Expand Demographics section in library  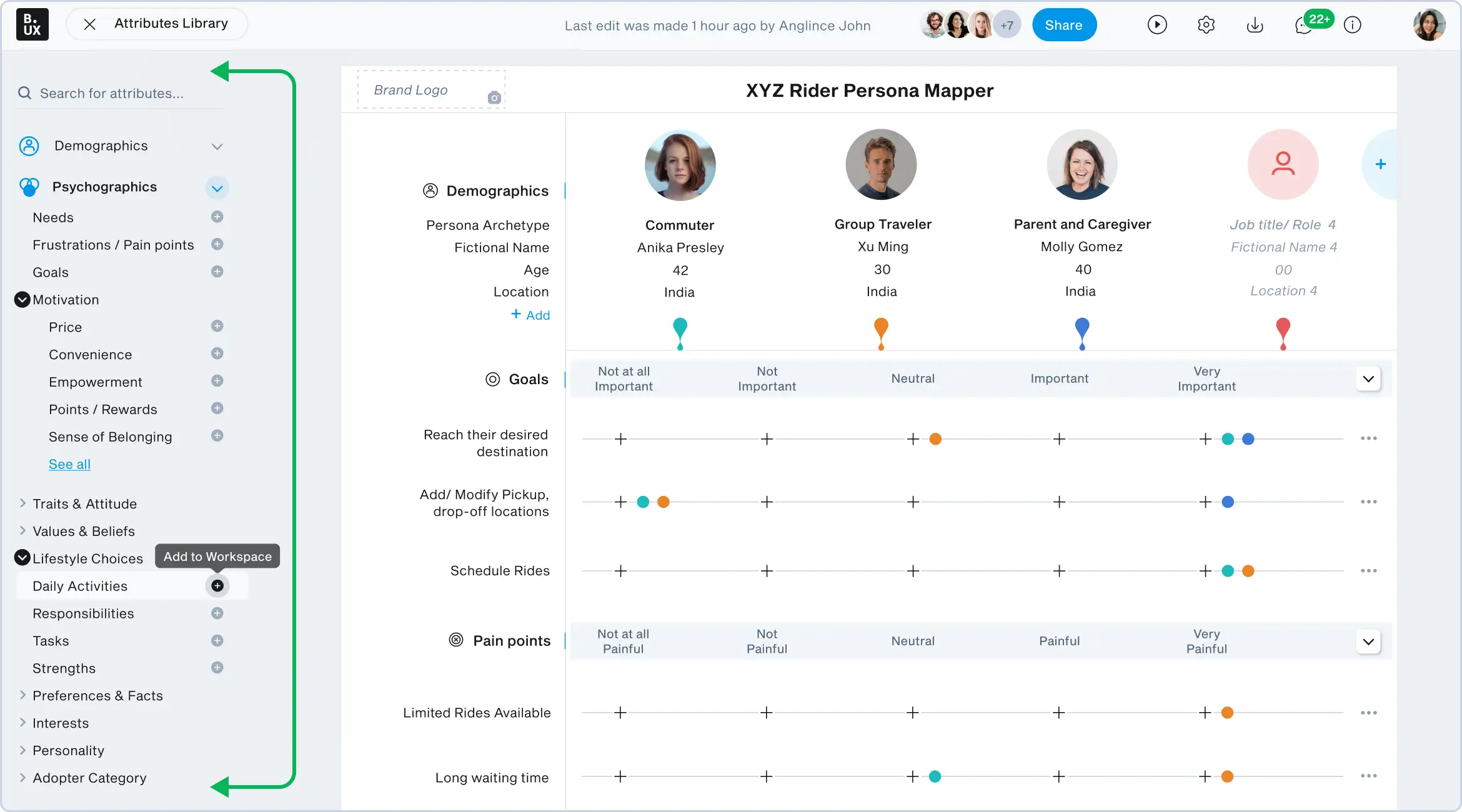[217, 147]
